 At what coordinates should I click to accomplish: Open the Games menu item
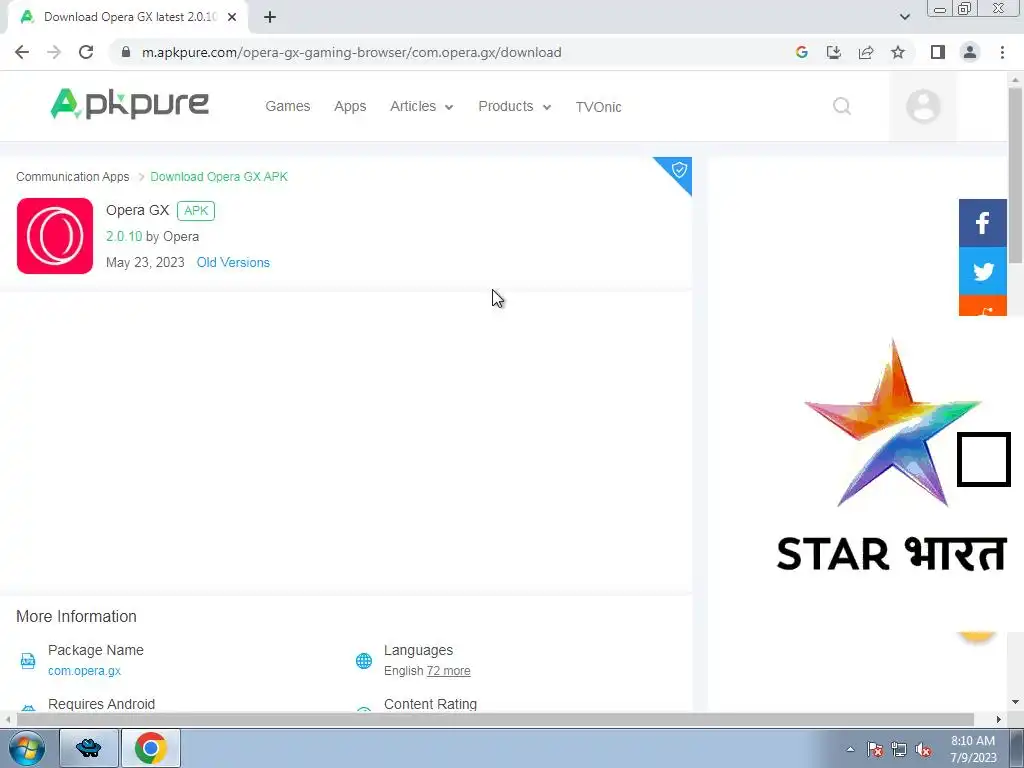point(287,106)
